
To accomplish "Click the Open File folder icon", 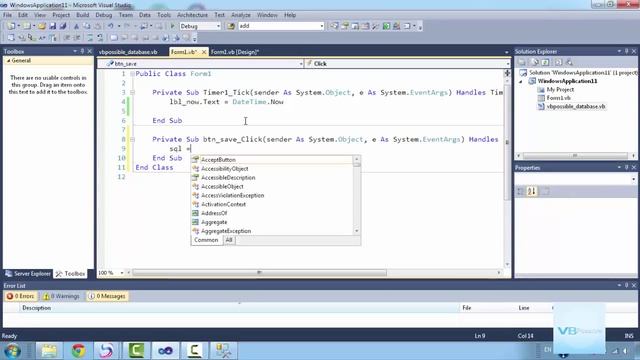I will click(x=42, y=26).
